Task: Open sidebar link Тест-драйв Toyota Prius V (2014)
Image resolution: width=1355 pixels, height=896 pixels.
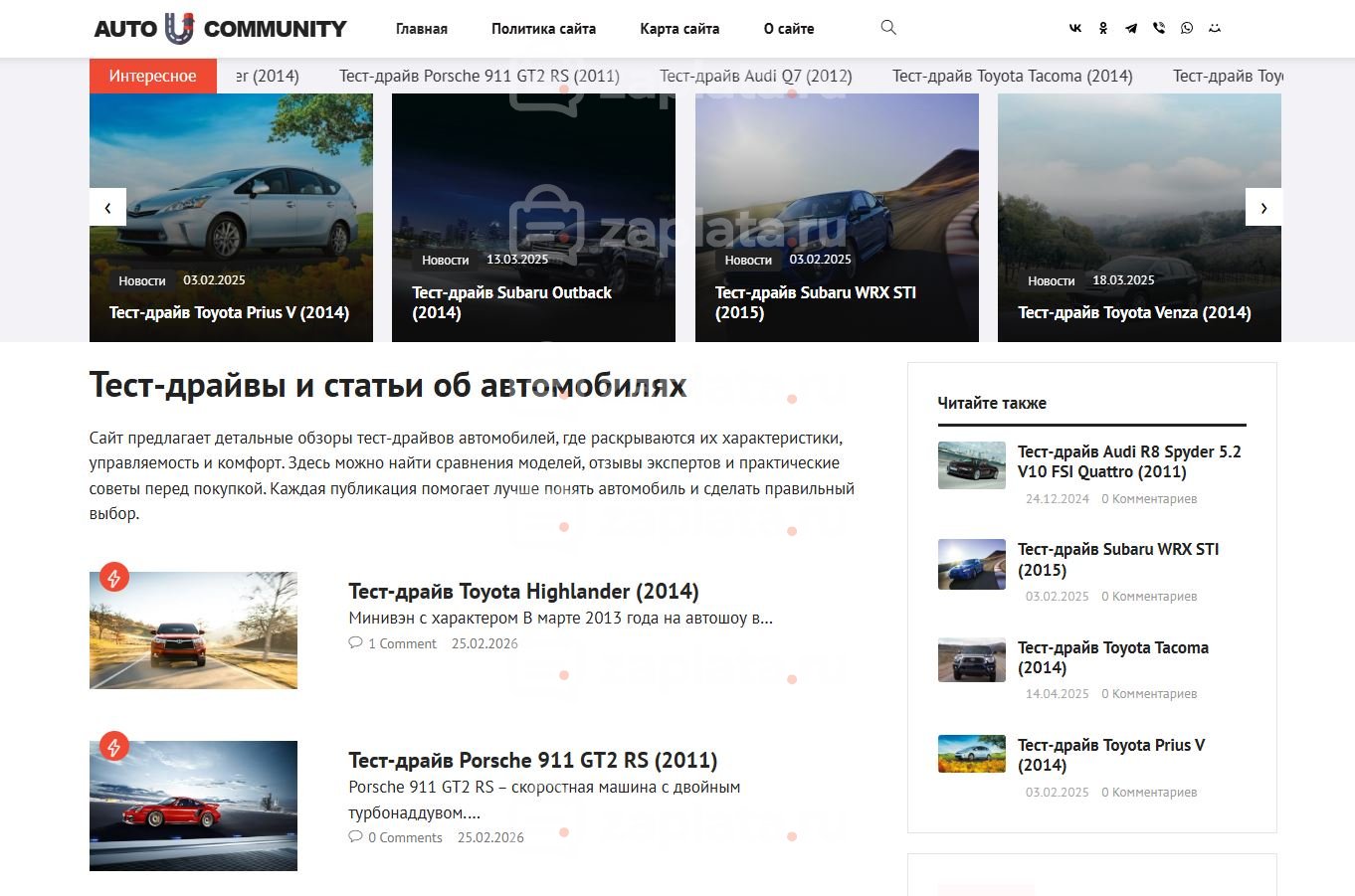Action: pyautogui.click(x=1111, y=755)
